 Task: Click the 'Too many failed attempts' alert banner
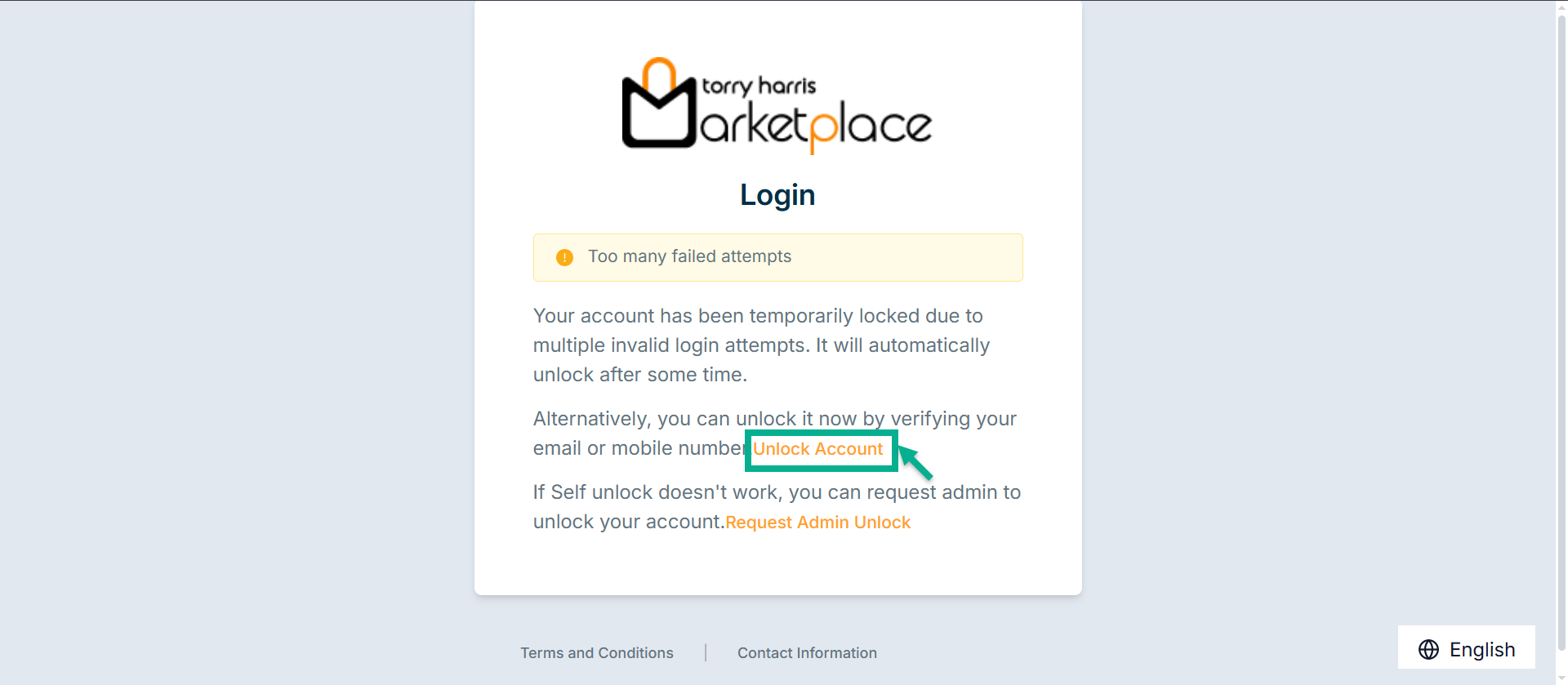click(x=777, y=257)
